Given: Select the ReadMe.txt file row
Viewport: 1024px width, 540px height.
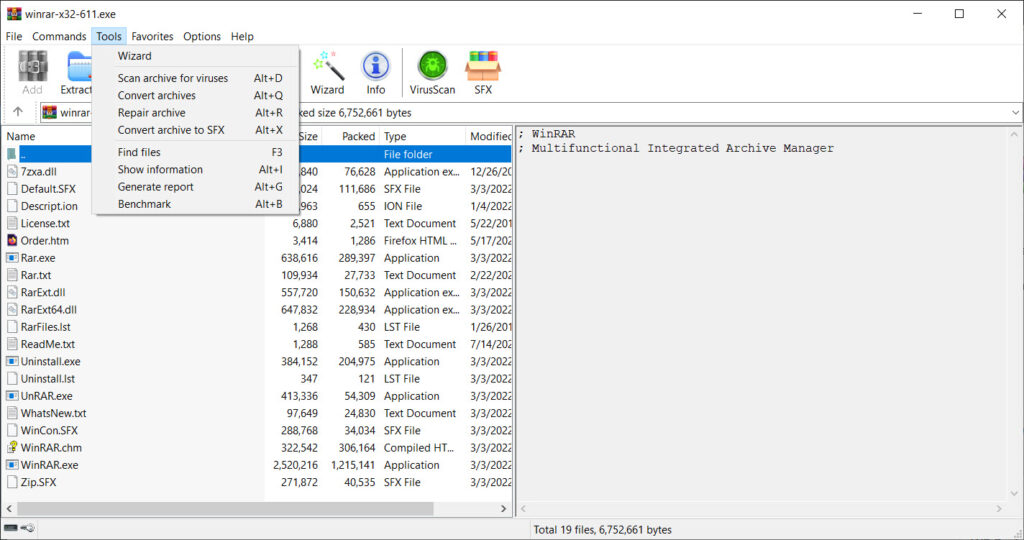Looking at the screenshot, I should pos(257,344).
